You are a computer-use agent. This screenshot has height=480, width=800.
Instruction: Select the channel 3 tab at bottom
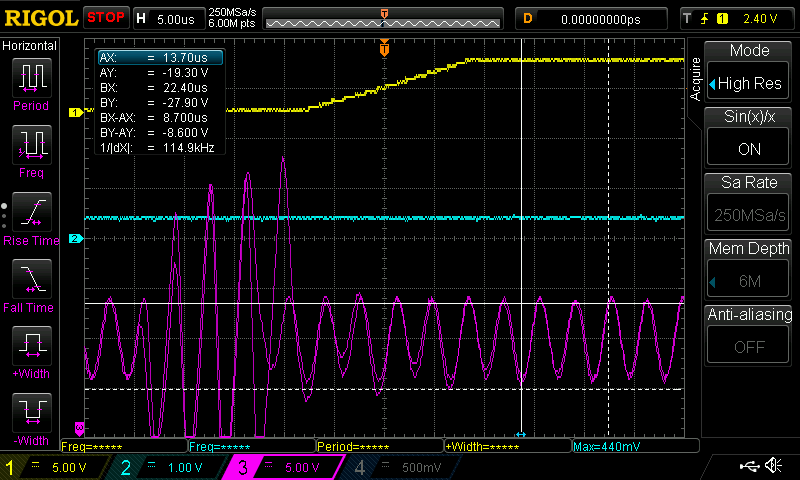pyautogui.click(x=285, y=467)
